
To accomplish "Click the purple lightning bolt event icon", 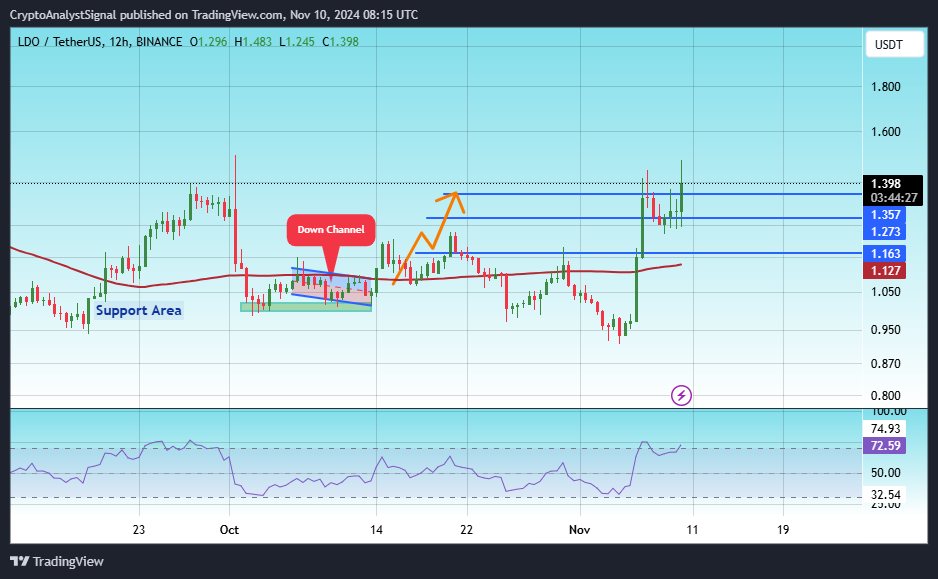I will coord(681,395).
